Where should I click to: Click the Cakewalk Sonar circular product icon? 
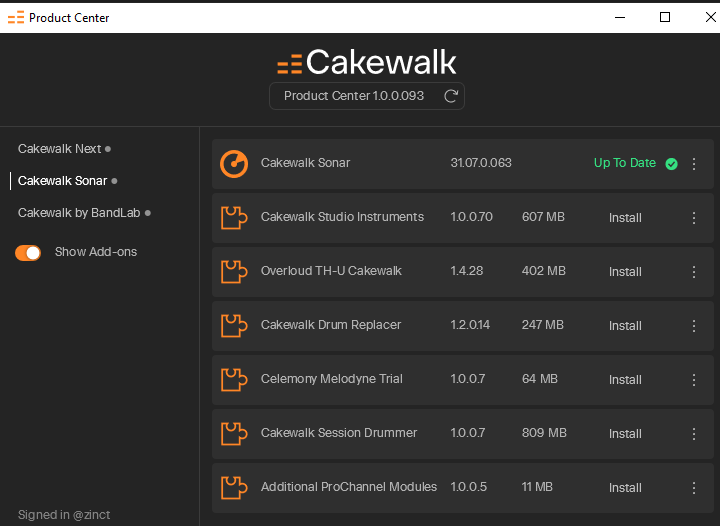[234, 164]
